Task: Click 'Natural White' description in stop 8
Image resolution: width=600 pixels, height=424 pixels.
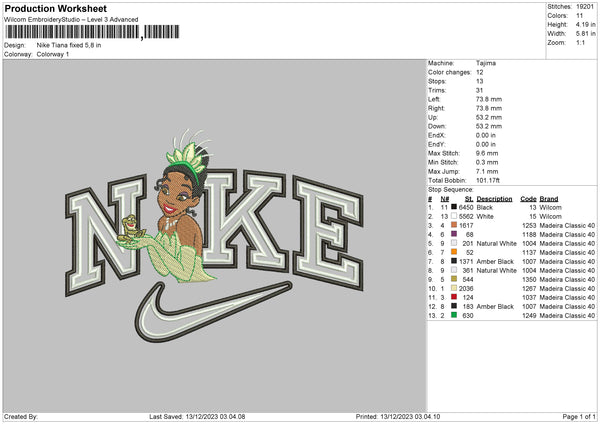Action: coord(497,271)
